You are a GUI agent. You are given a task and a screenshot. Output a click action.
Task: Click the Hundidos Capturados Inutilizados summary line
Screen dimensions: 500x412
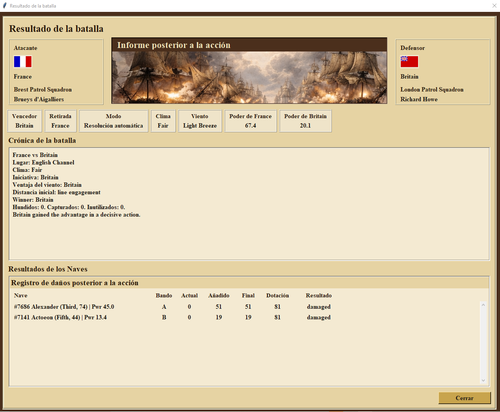tap(69, 207)
